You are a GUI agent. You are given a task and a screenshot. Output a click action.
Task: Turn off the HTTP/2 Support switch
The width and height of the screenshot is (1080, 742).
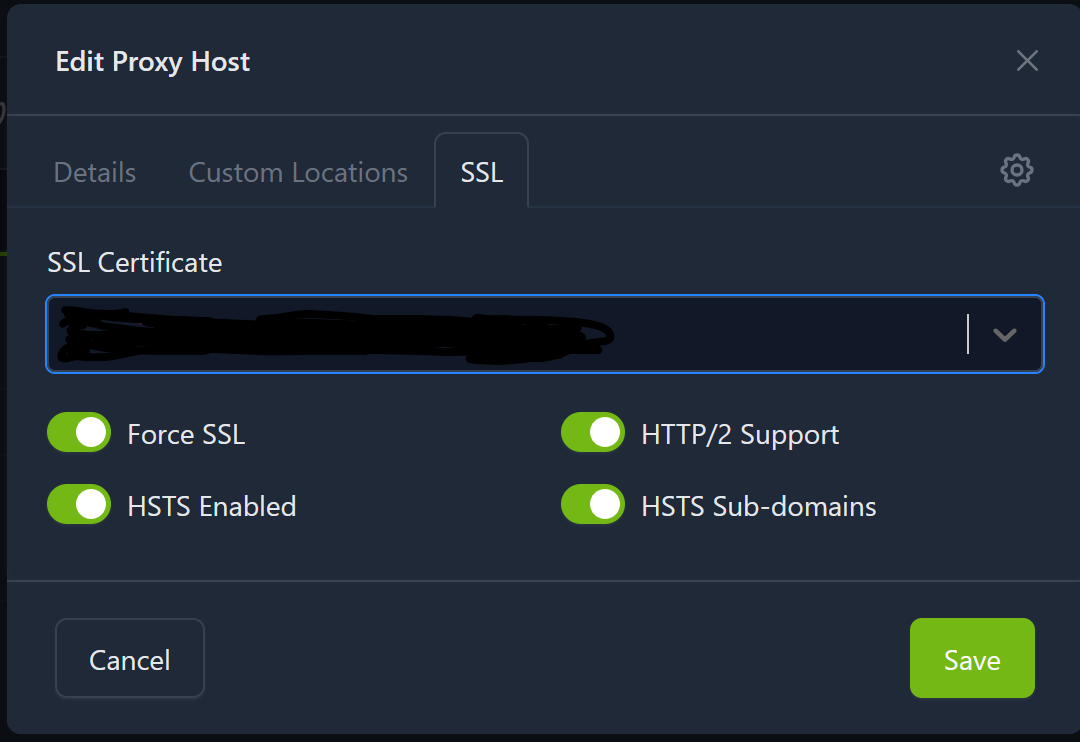tap(592, 434)
